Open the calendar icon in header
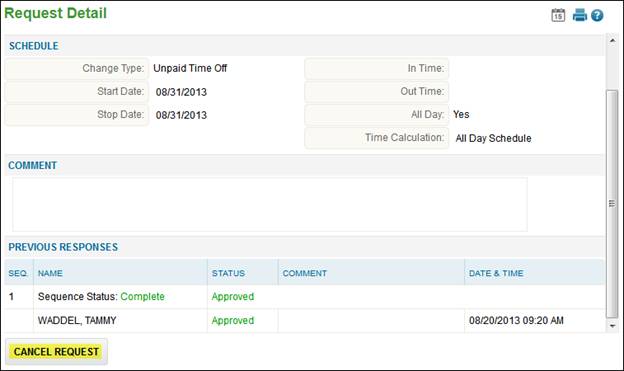Screen dimensions: 624x371 click(558, 15)
